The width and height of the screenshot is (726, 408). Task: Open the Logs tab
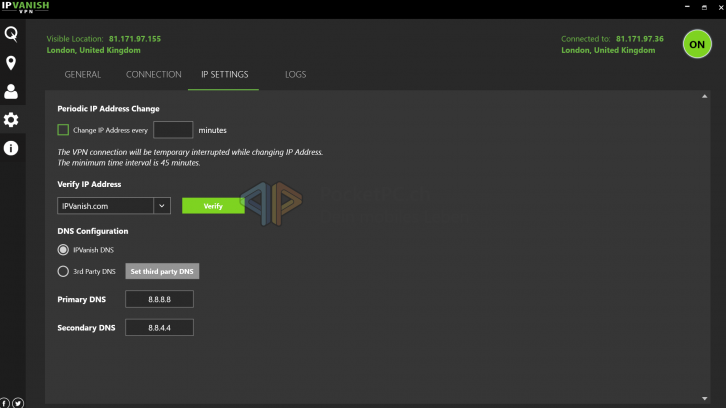[295, 75]
